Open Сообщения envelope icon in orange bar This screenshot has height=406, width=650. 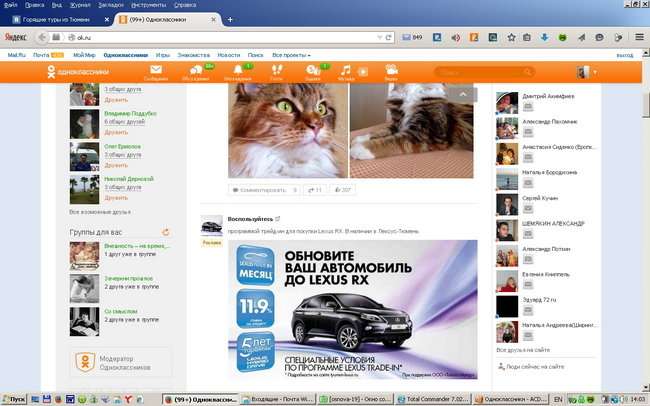tap(156, 72)
